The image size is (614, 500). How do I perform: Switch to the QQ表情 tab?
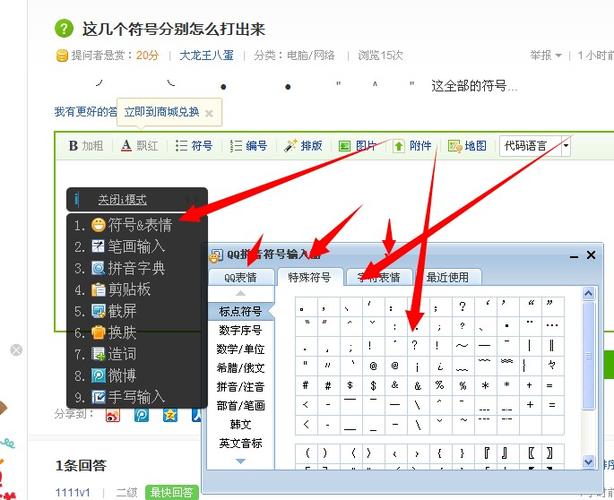(x=240, y=278)
